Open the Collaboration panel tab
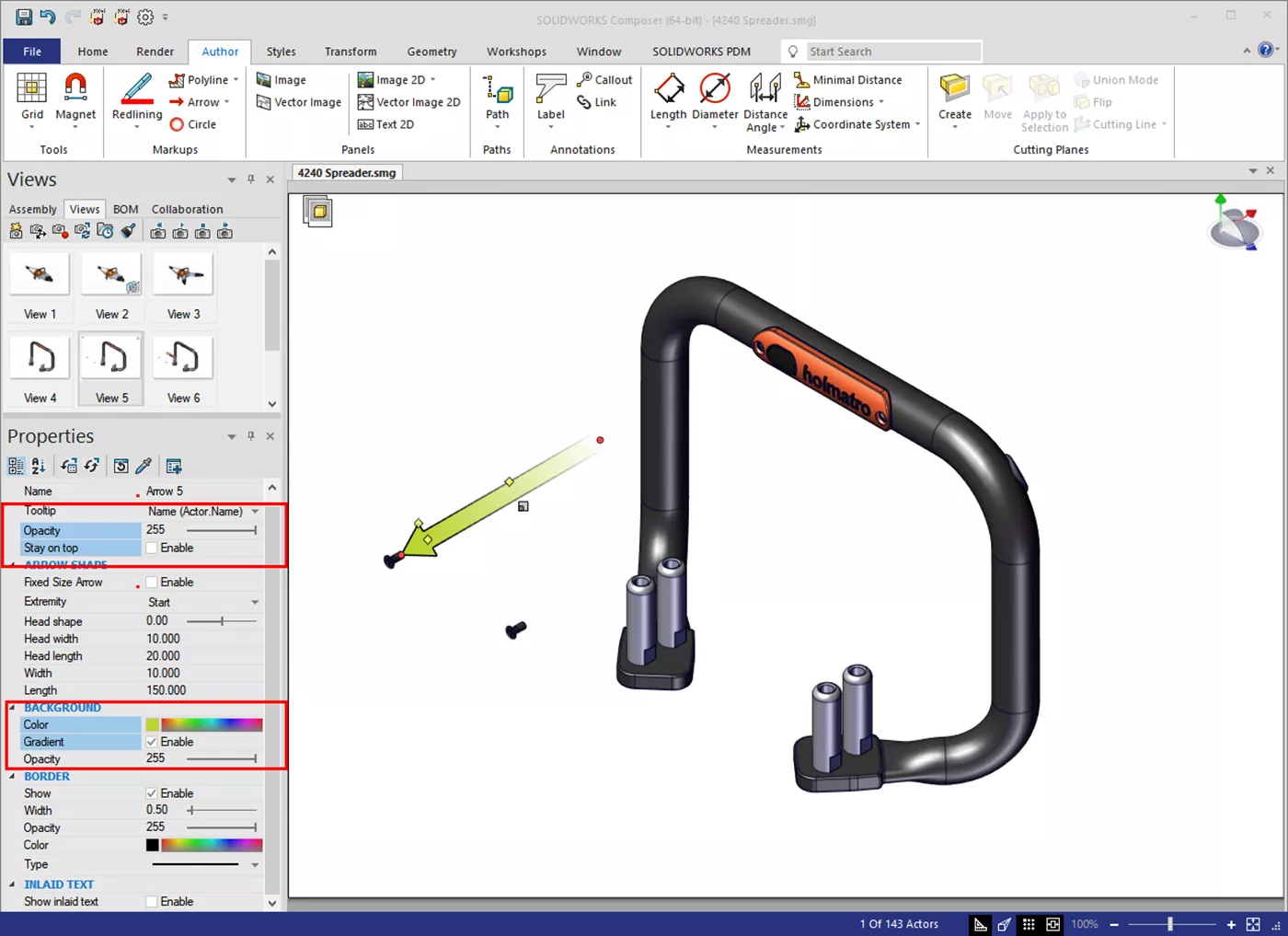Viewport: 1288px width, 936px height. coord(188,209)
